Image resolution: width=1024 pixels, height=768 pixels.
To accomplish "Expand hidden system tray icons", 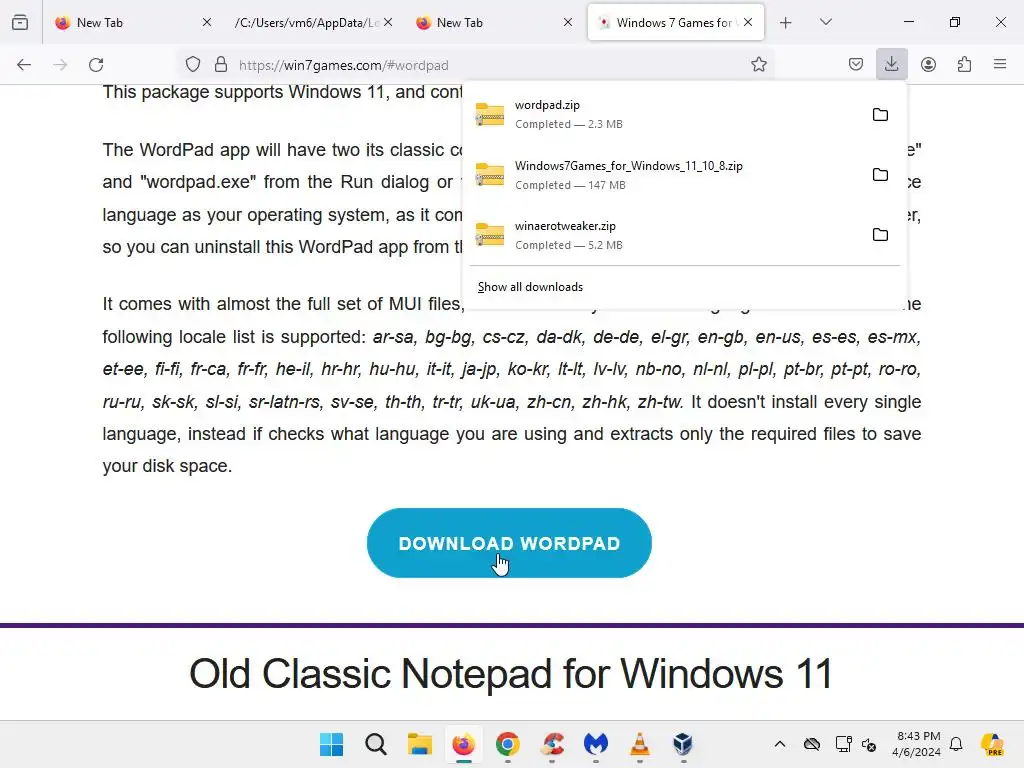I will (780, 744).
